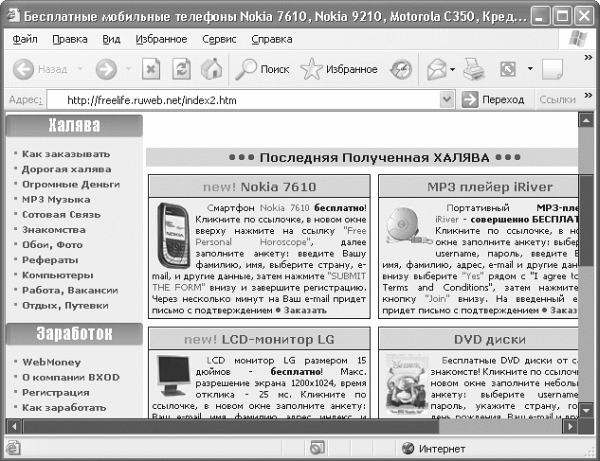The height and width of the screenshot is (461, 600).
Task: Click the vertical scrollbar down arrow
Action: [x=585, y=409]
